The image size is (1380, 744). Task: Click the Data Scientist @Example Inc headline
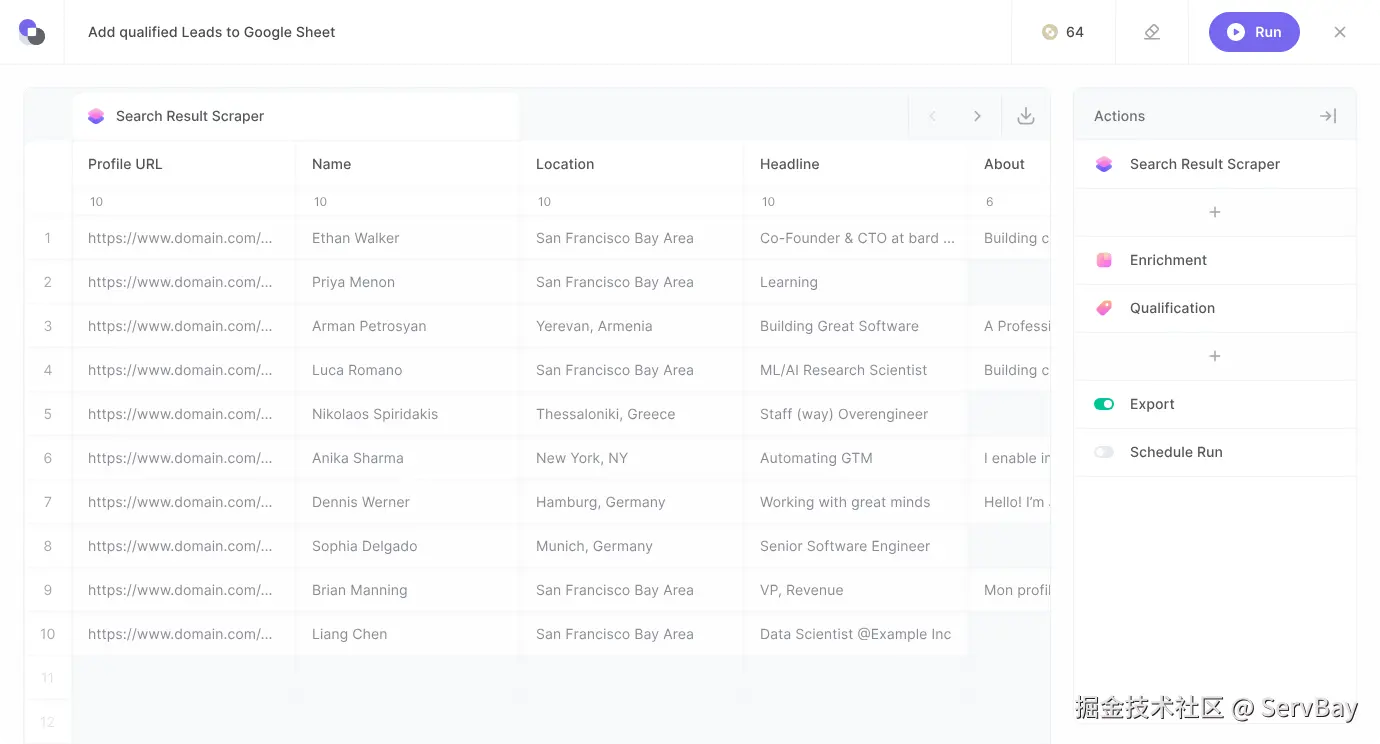click(856, 634)
